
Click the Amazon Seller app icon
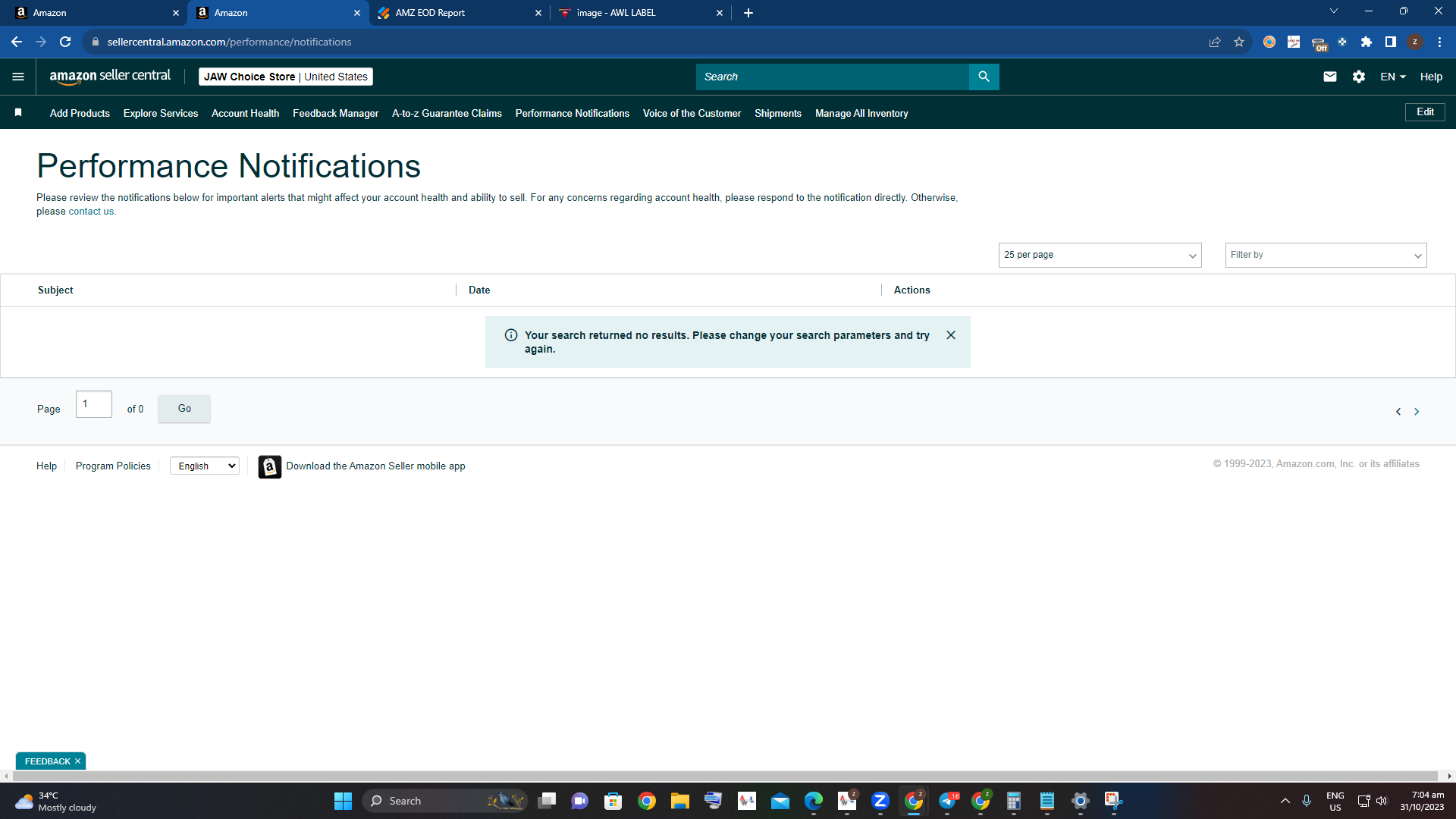pyautogui.click(x=269, y=466)
